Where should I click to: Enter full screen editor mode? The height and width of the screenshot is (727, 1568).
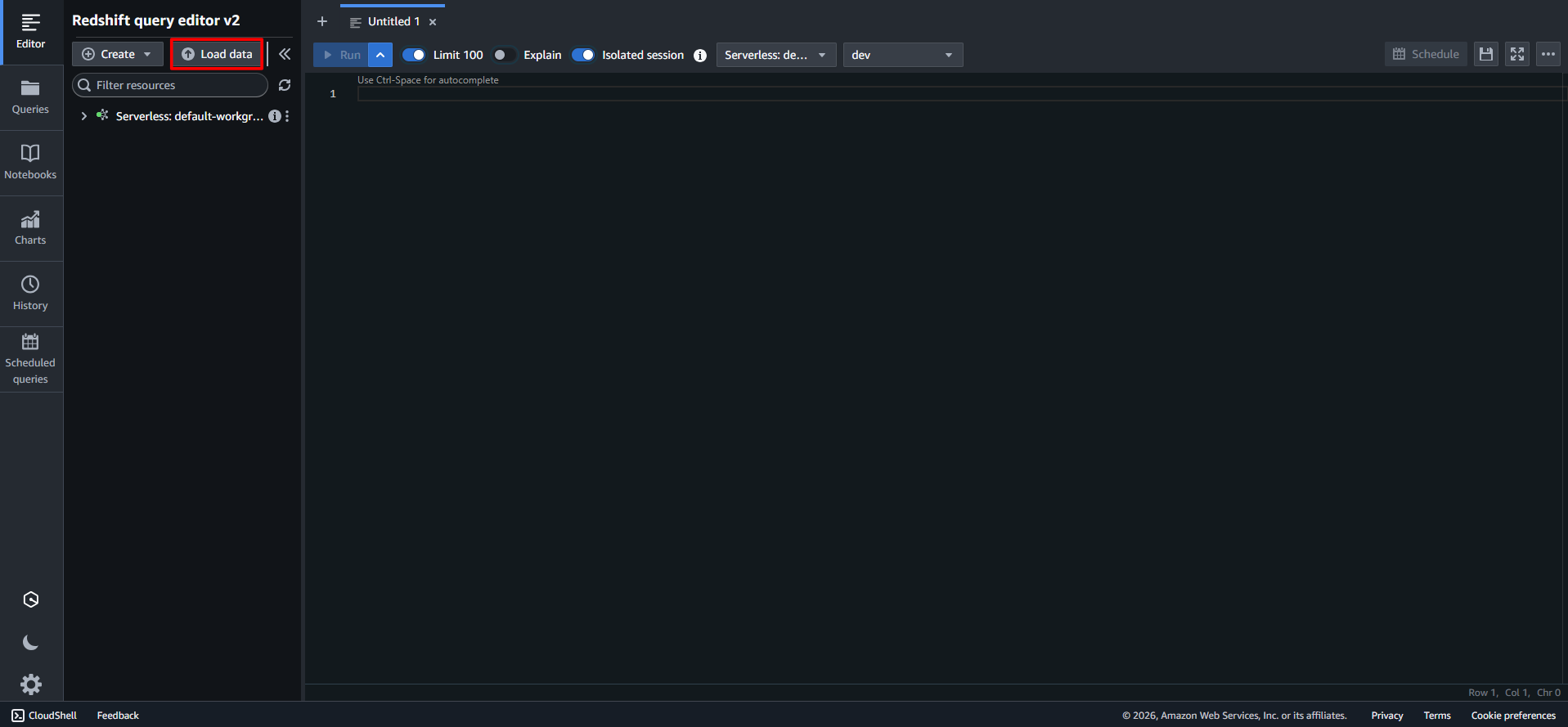tap(1517, 54)
